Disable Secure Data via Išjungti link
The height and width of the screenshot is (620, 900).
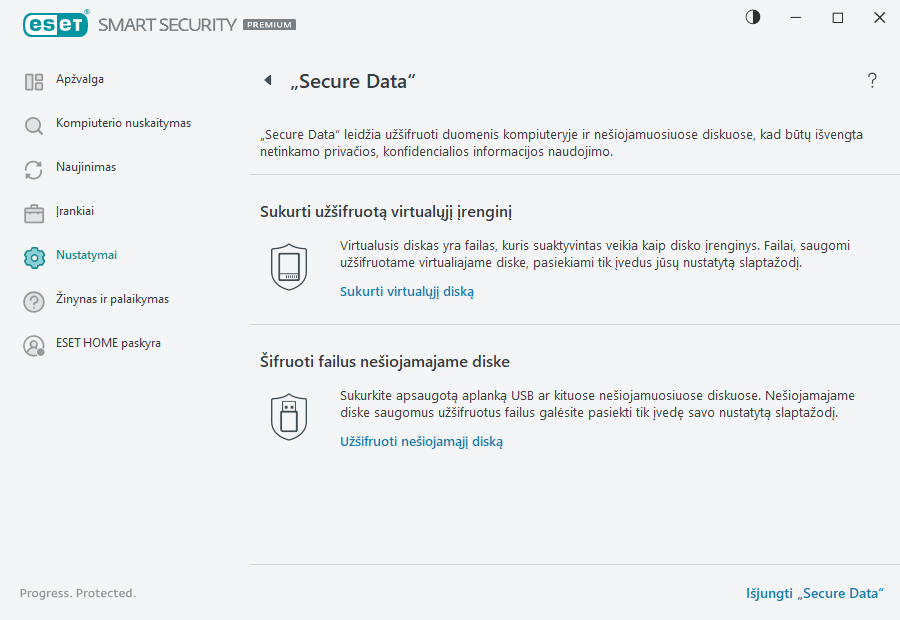(815, 593)
